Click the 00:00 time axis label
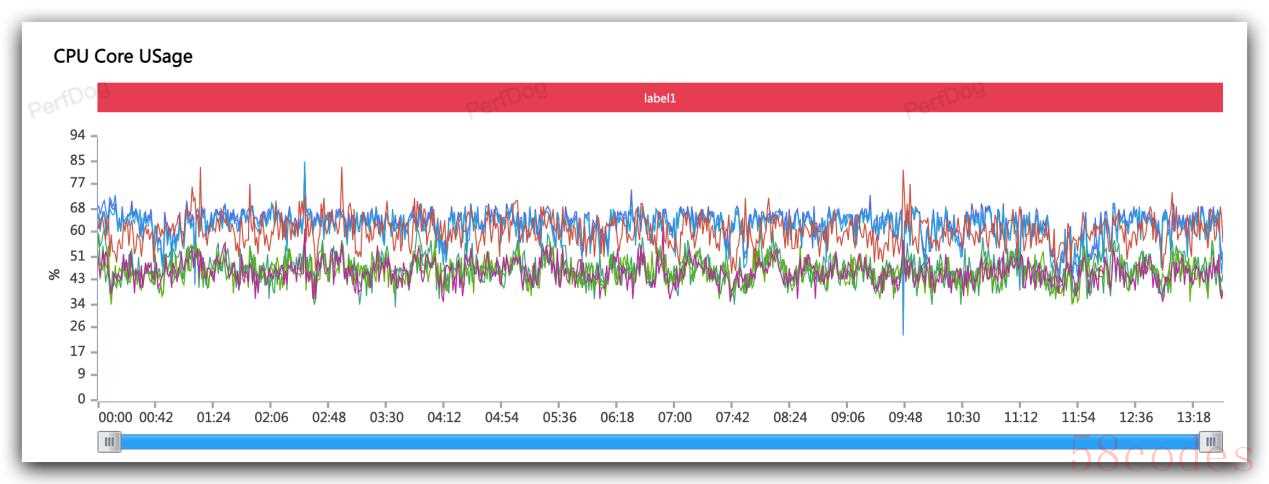Image resolution: width=1269 pixels, height=484 pixels. pyautogui.click(x=115, y=417)
